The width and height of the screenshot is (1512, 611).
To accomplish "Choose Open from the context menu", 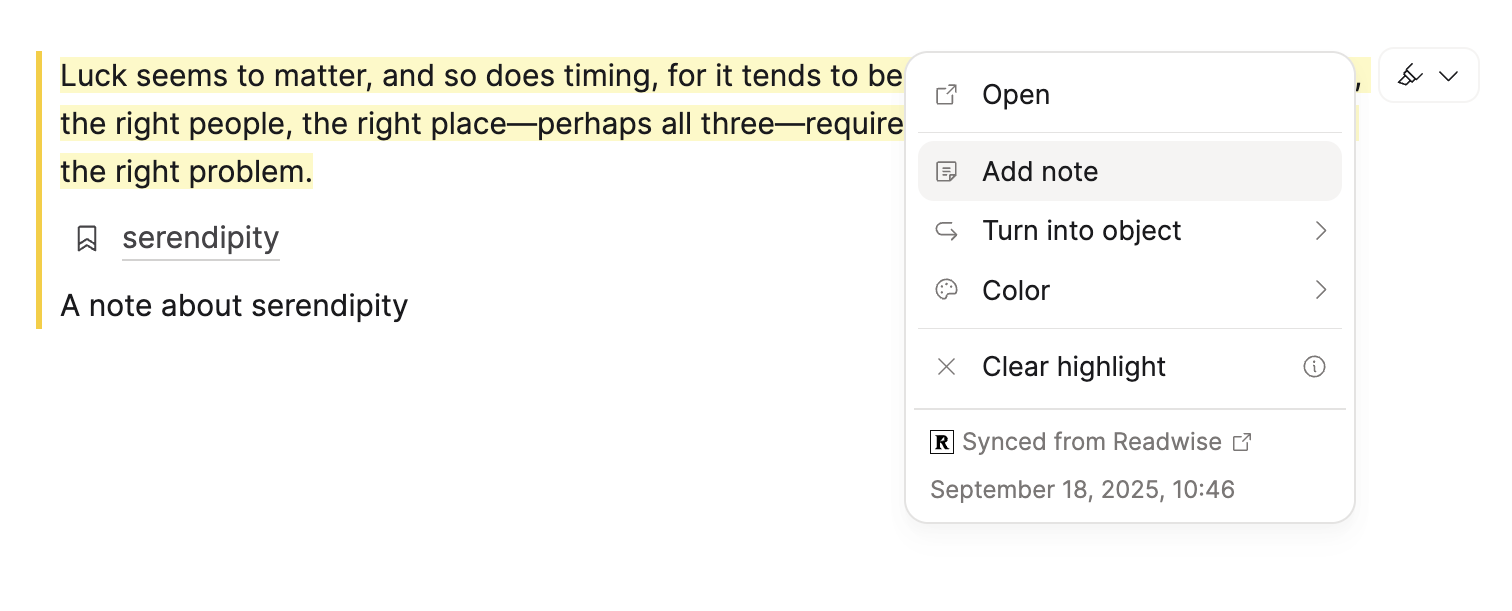I will click(x=1016, y=95).
